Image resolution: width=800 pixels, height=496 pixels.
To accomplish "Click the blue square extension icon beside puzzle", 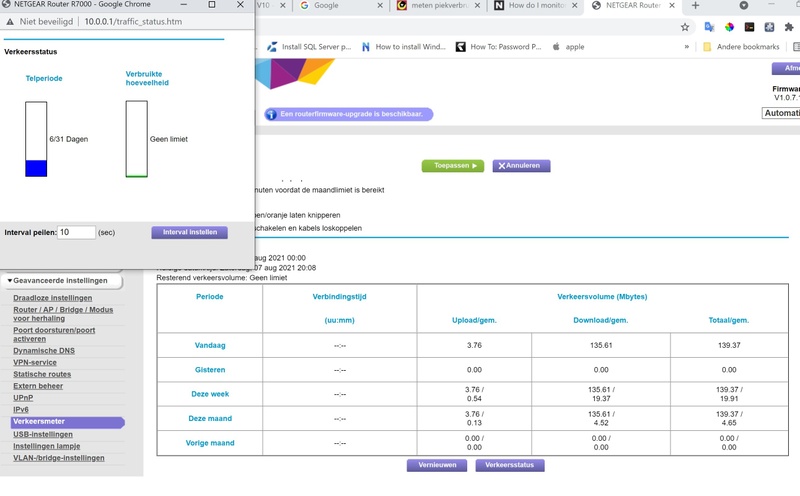I will [769, 27].
